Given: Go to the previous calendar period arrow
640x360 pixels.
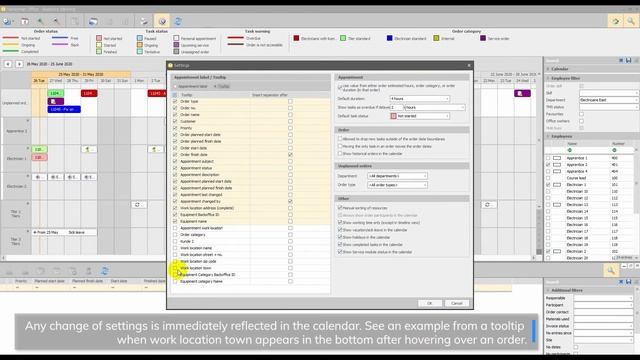Looking at the screenshot, I should (8, 64).
